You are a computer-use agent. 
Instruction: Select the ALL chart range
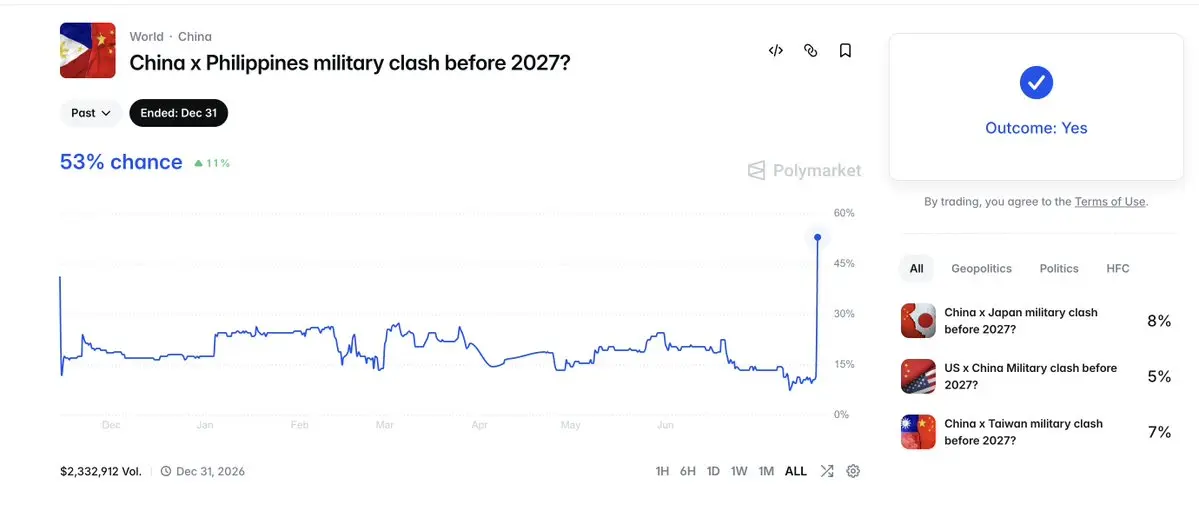pyautogui.click(x=795, y=471)
